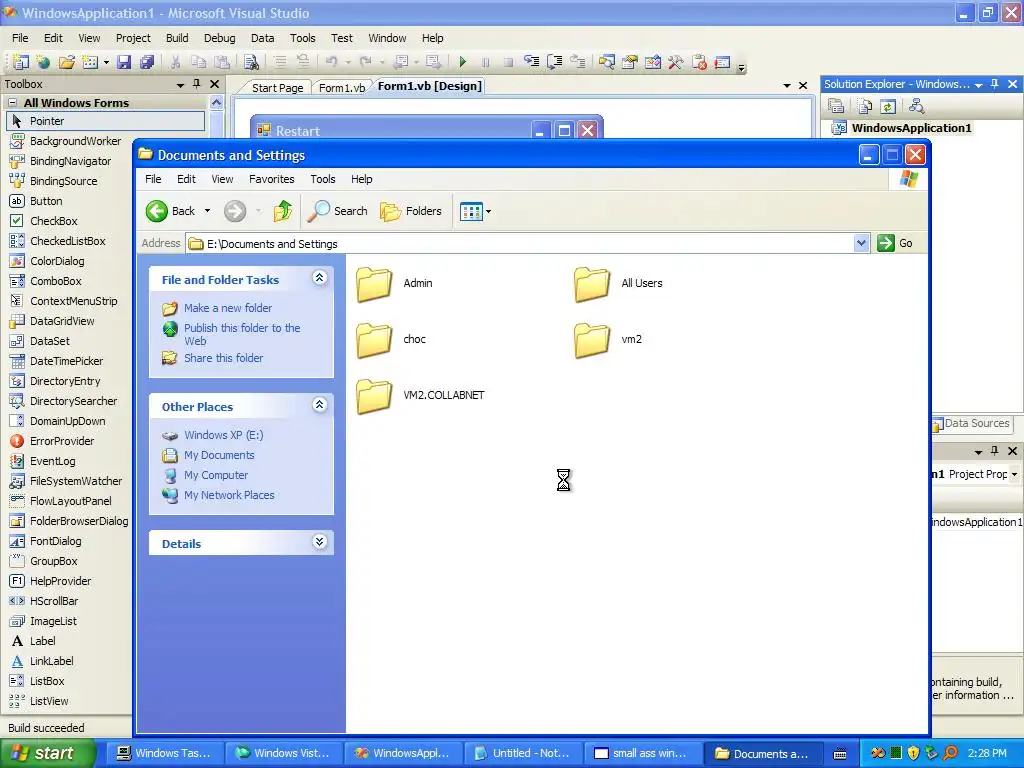1024x768 pixels.
Task: Click Publish this folder to the Web
Action: point(242,334)
